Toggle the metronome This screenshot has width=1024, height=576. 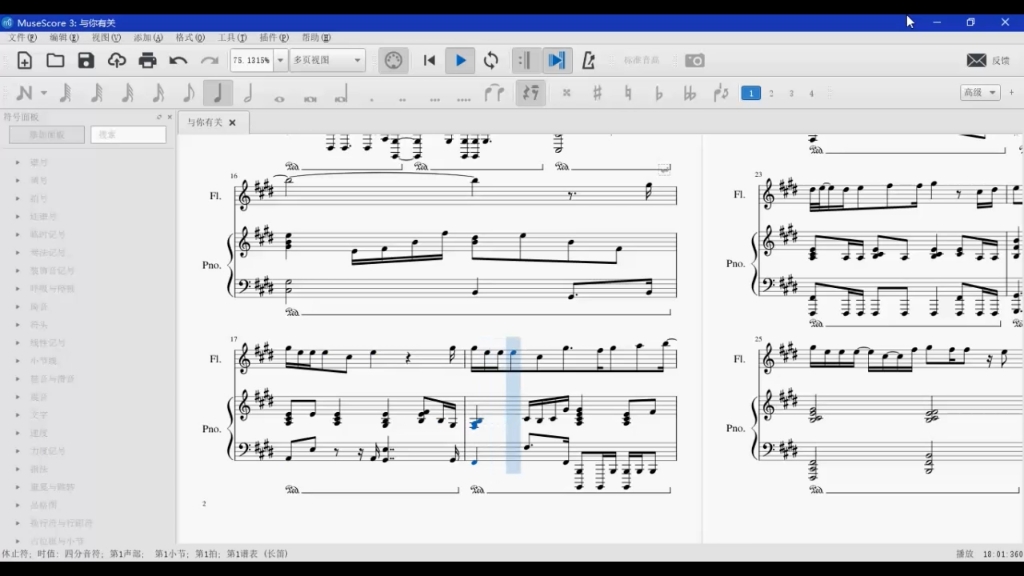click(588, 61)
